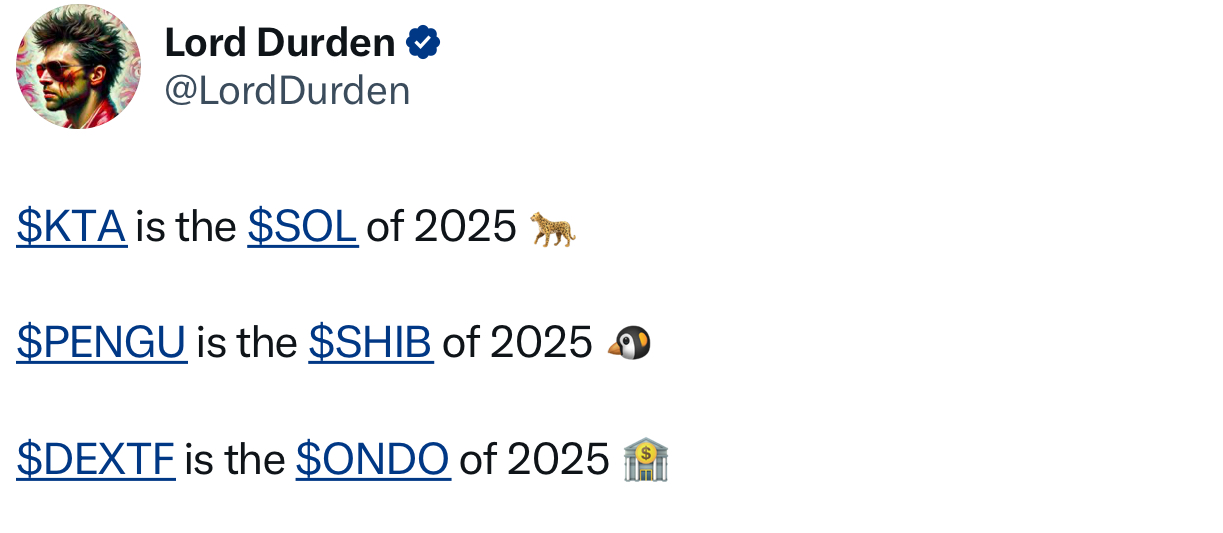The width and height of the screenshot is (1223, 533).
Task: Open the $DEXTF cashtag link
Action: [x=95, y=460]
